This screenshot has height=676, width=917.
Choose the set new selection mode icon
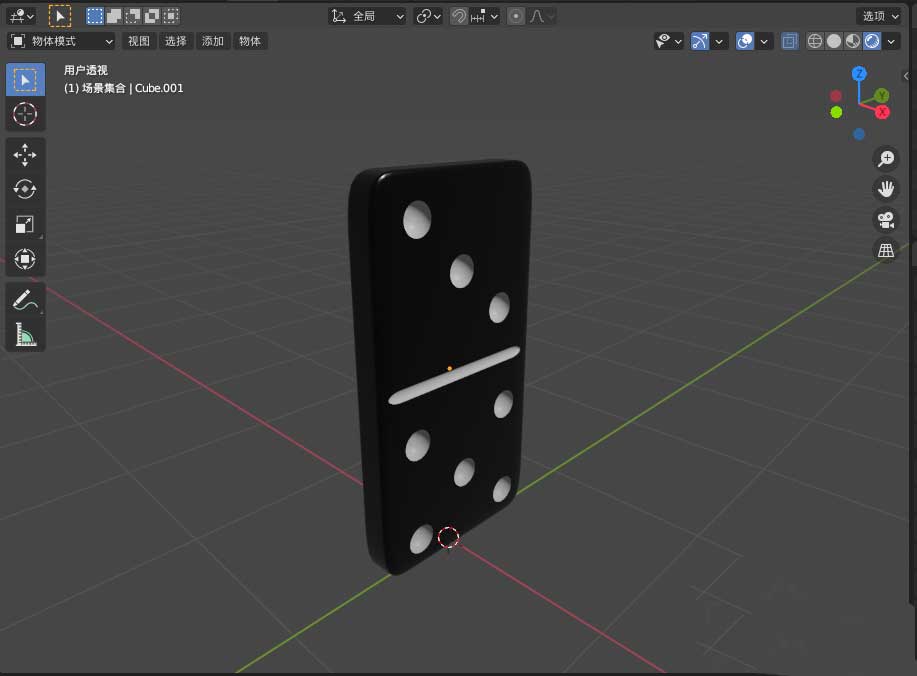[x=95, y=16]
